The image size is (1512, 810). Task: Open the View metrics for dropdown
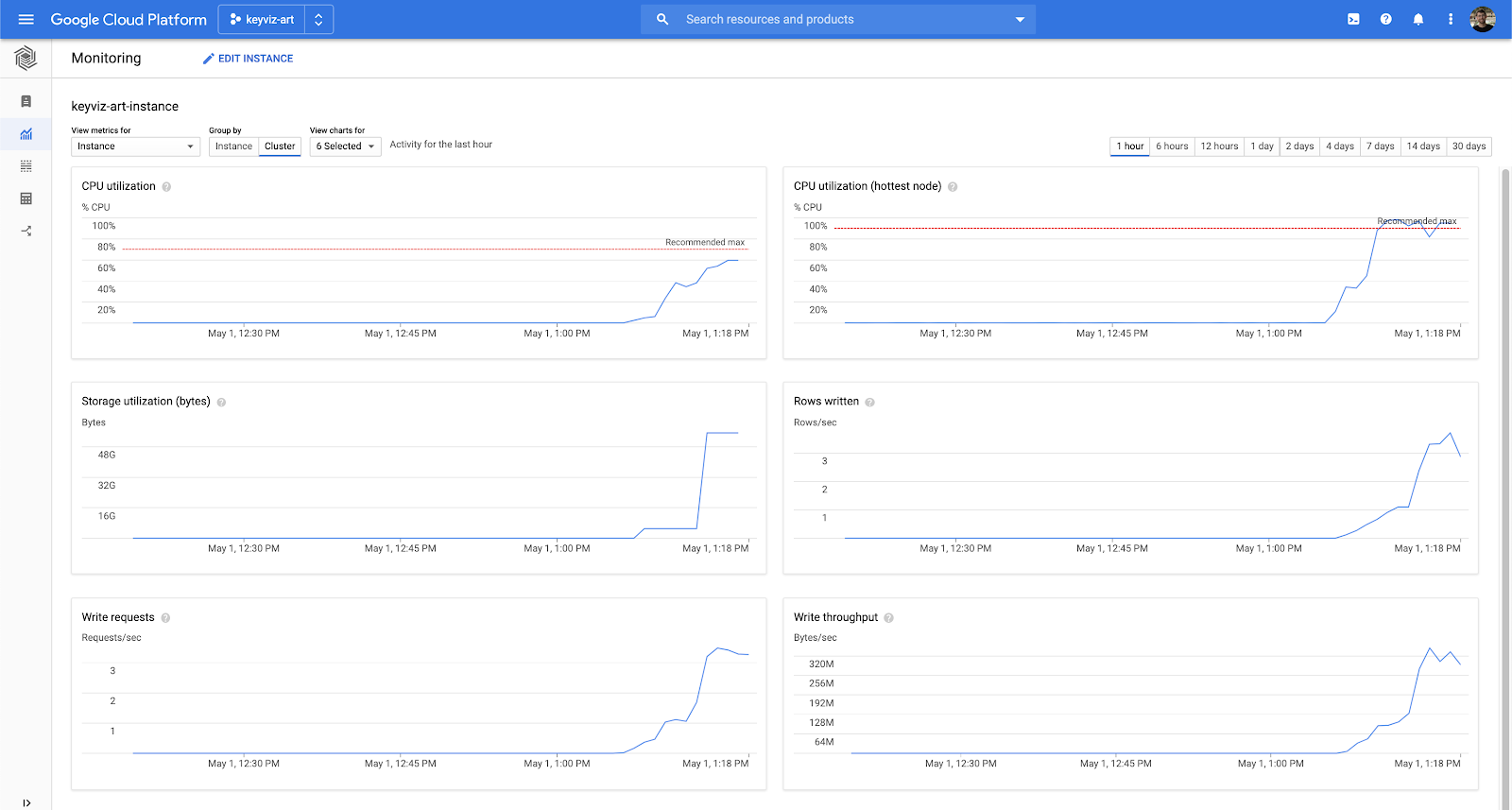pyautogui.click(x=135, y=146)
